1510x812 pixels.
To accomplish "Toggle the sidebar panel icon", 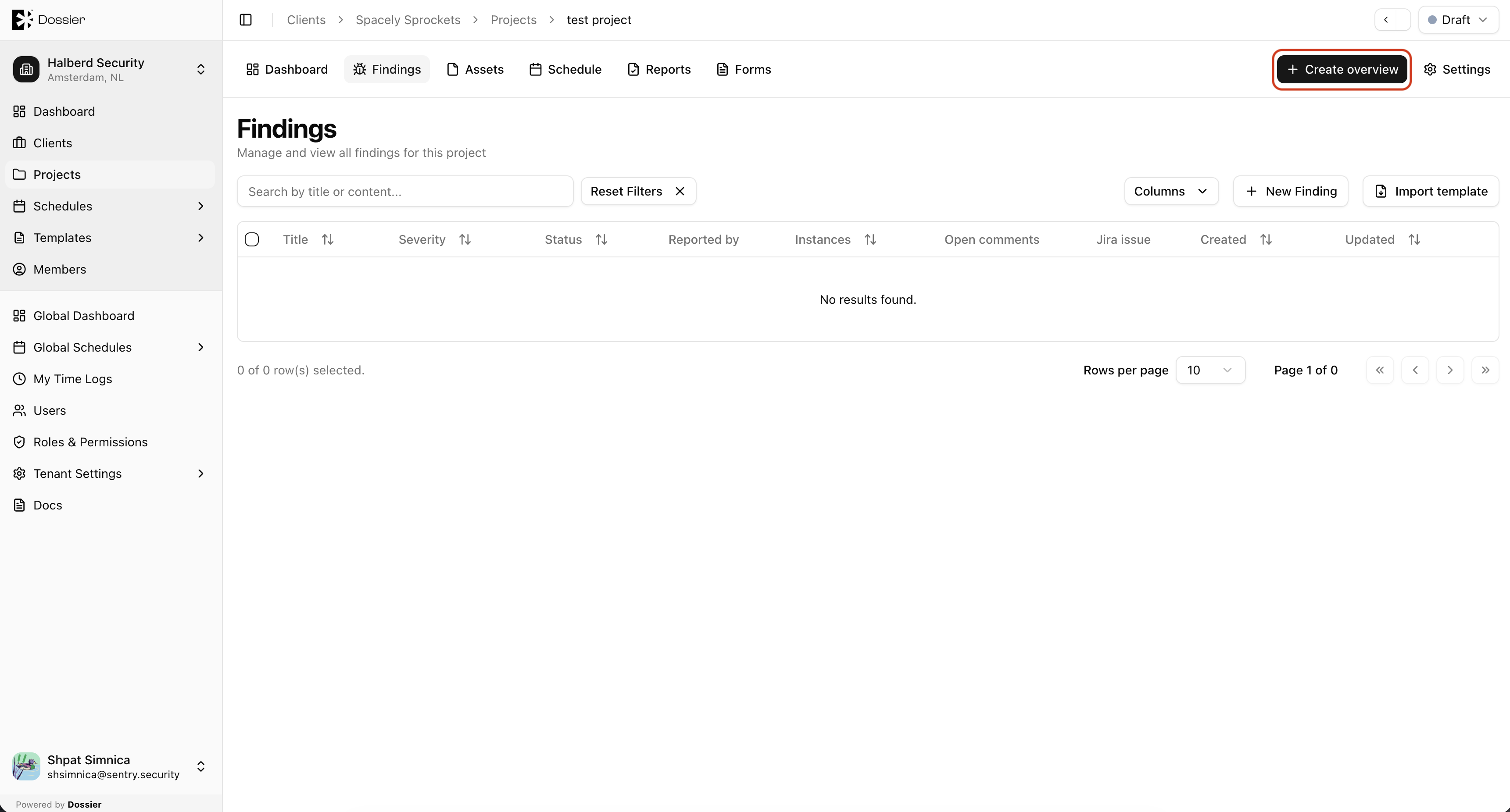I will pyautogui.click(x=246, y=20).
